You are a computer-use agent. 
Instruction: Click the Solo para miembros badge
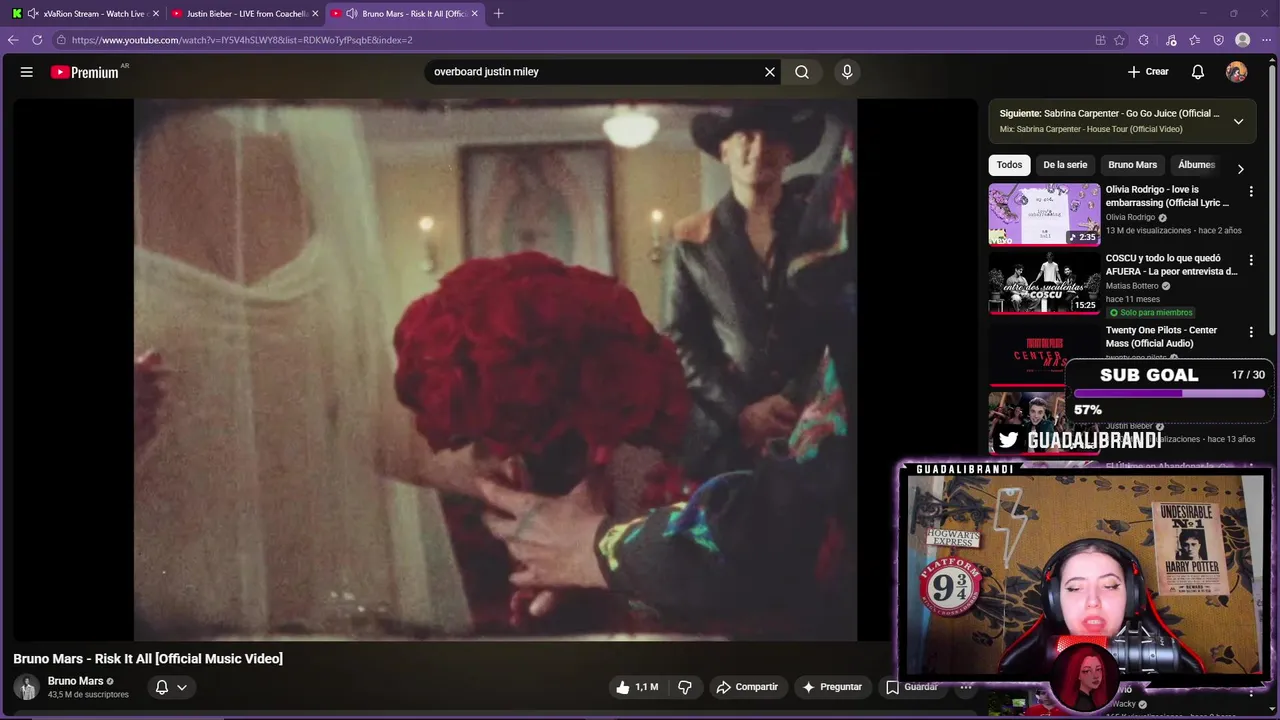tap(1150, 312)
